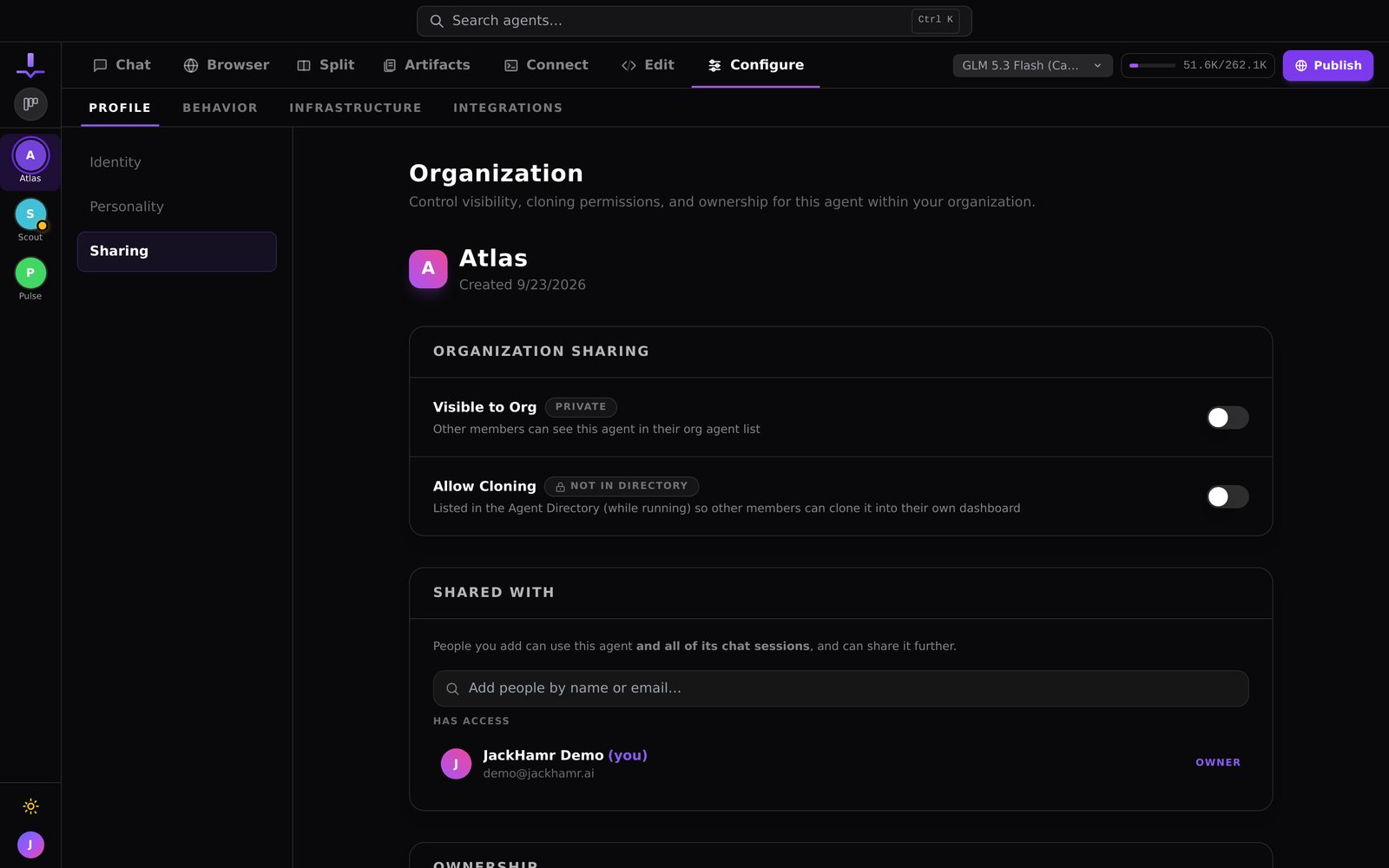Image resolution: width=1389 pixels, height=868 pixels.
Task: Open the Chat tab
Action: point(122,65)
